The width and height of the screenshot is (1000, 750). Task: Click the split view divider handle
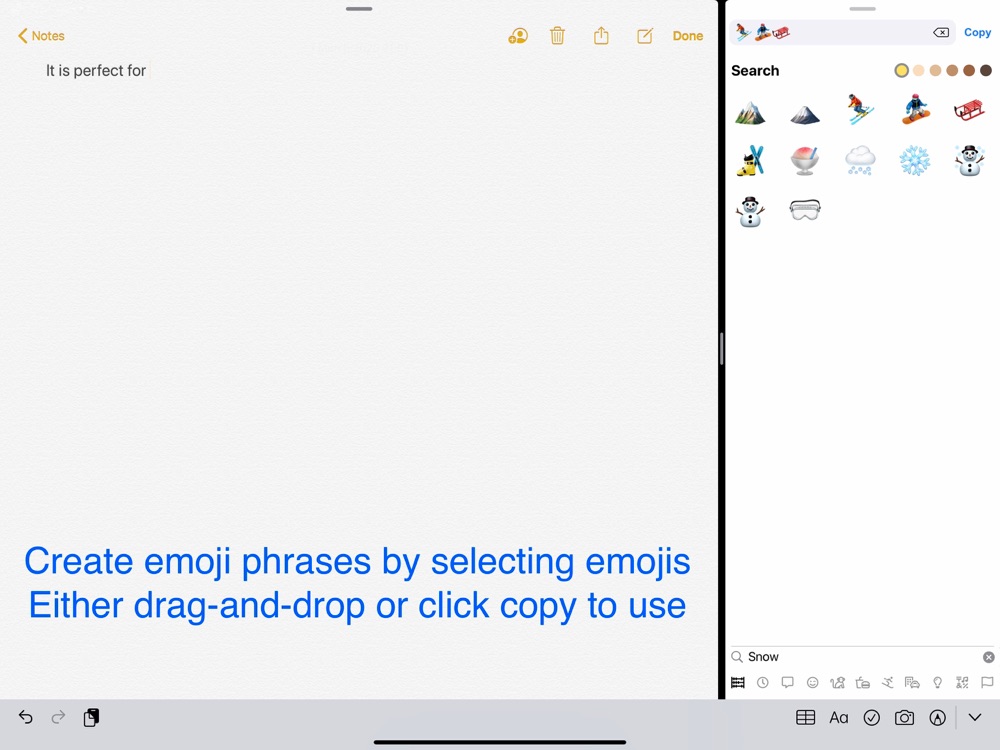pos(721,348)
